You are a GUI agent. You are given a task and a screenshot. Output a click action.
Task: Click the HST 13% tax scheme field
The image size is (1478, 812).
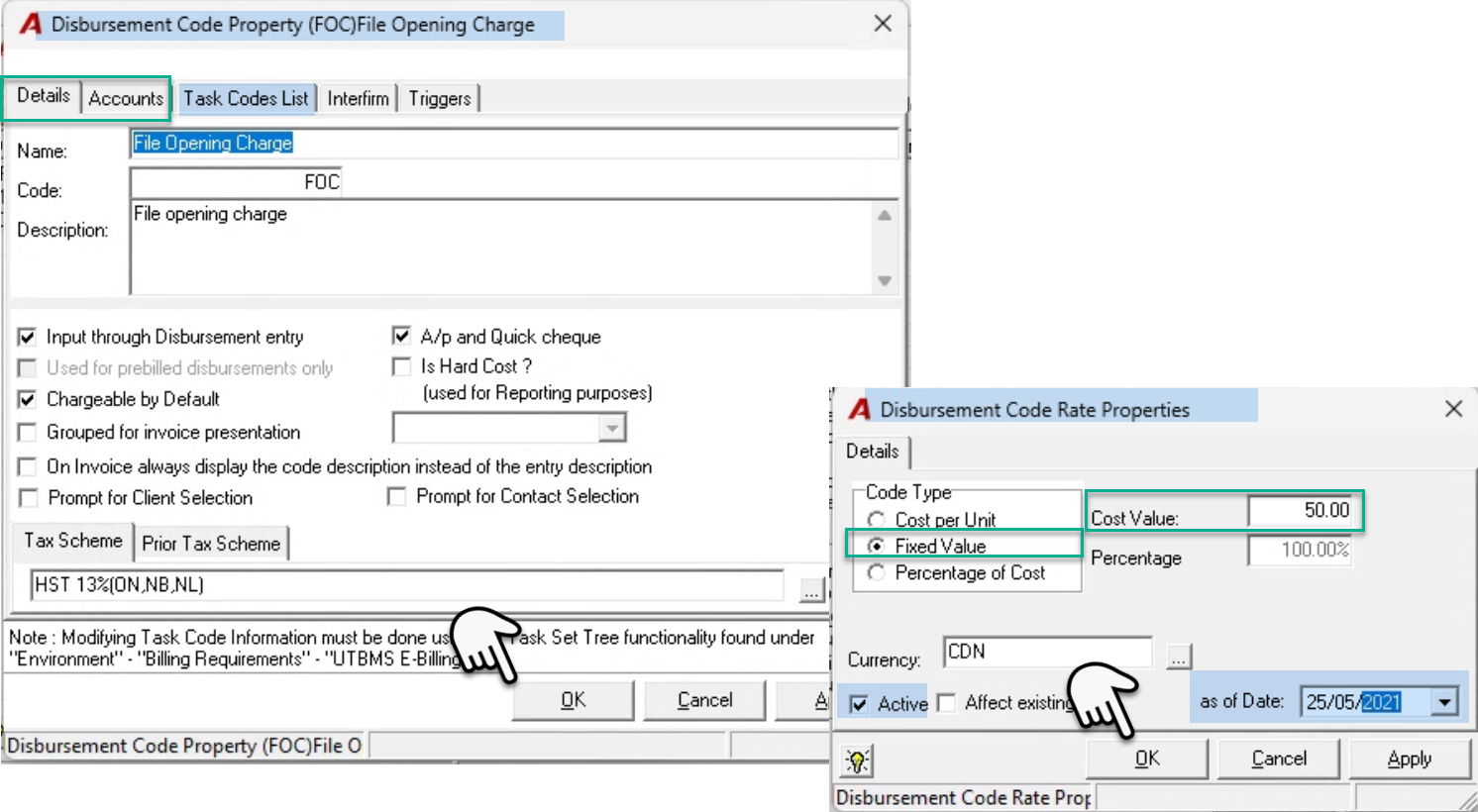[407, 585]
